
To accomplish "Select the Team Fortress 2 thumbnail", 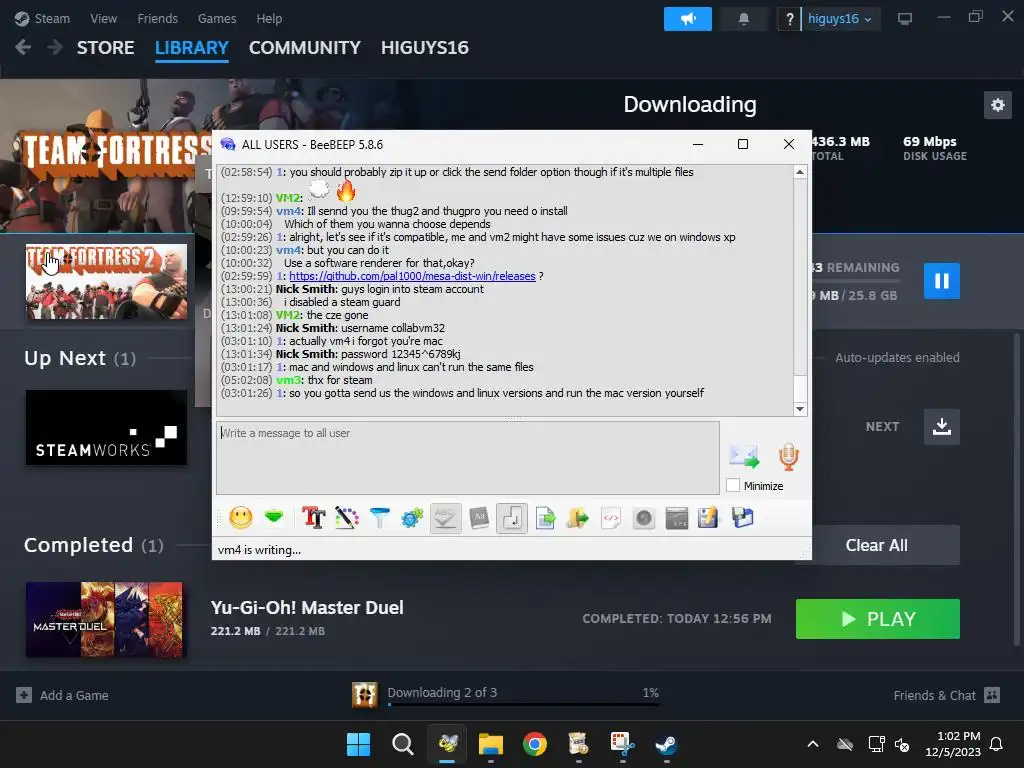I will 106,281.
